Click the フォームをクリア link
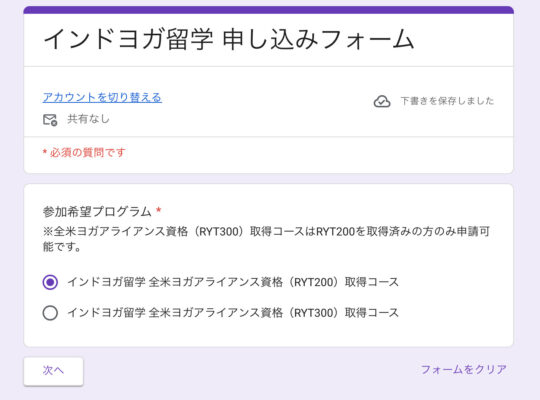This screenshot has height=400, width=540. click(x=464, y=369)
